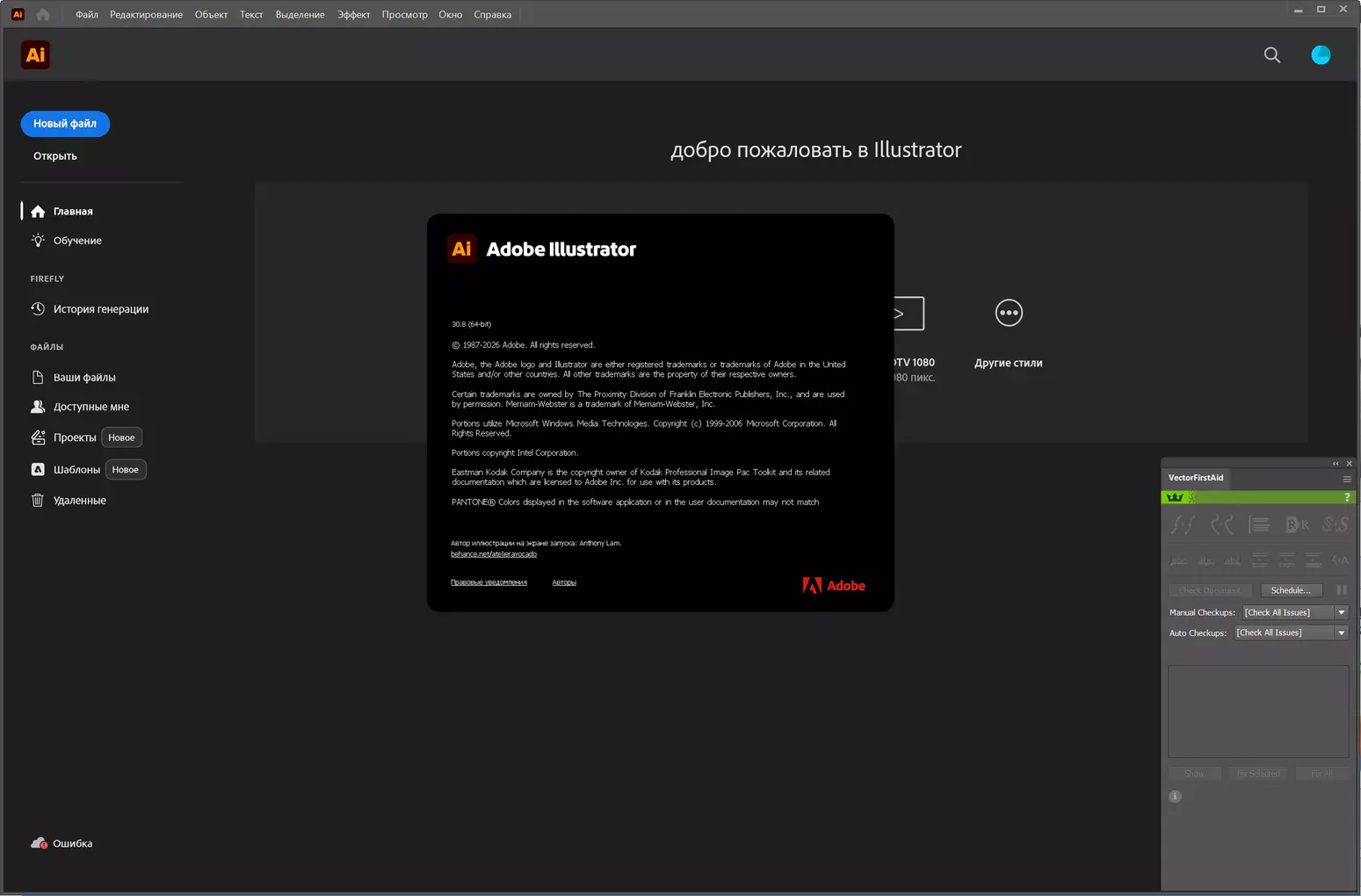Click the large Ai logo under the menu

(35, 55)
